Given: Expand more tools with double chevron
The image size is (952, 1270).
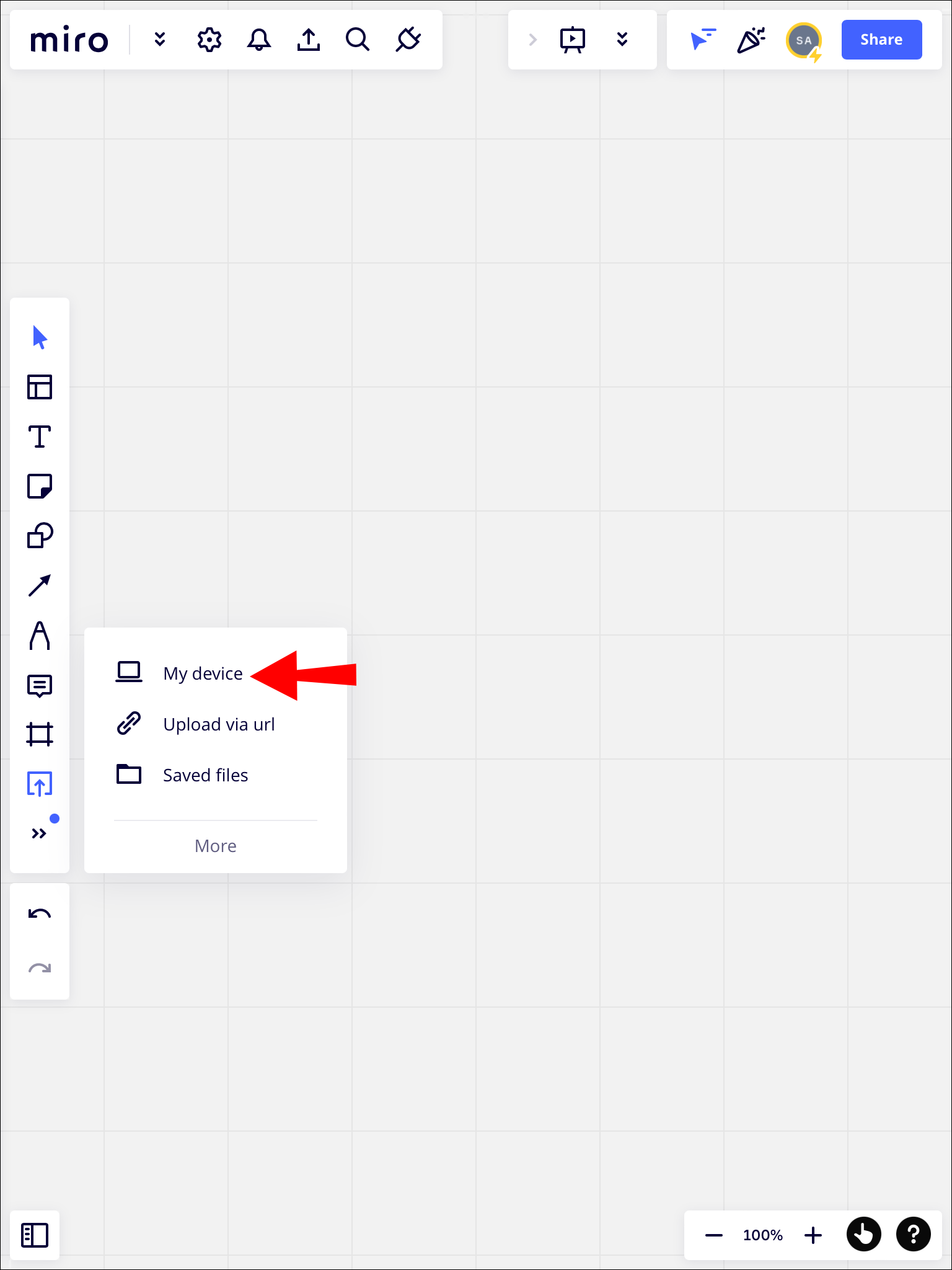Looking at the screenshot, I should (x=40, y=833).
